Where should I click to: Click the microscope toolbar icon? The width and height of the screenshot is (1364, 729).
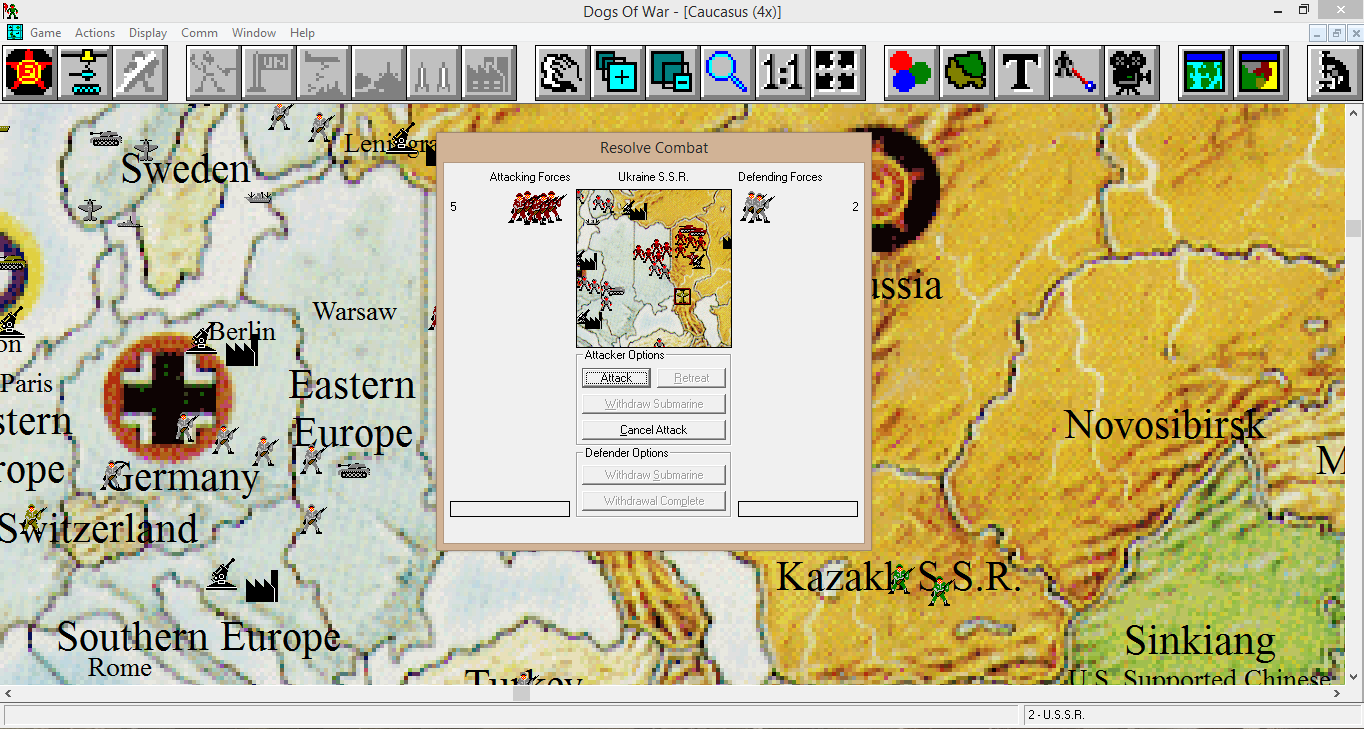[x=1334, y=73]
